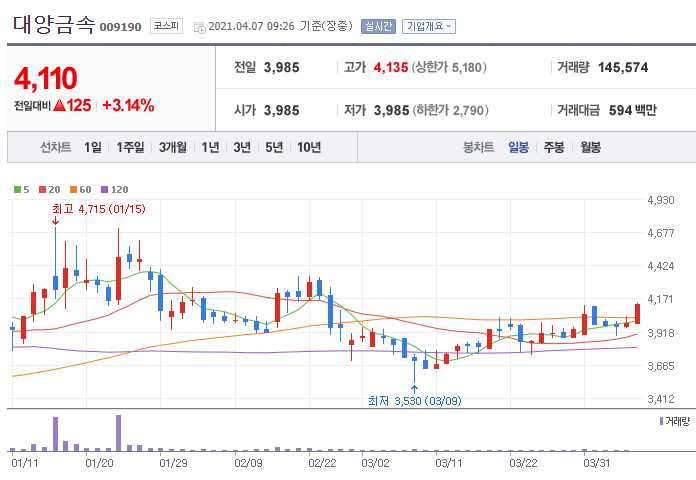
Task: Click the 고가 value 4,135
Action: 391,67
